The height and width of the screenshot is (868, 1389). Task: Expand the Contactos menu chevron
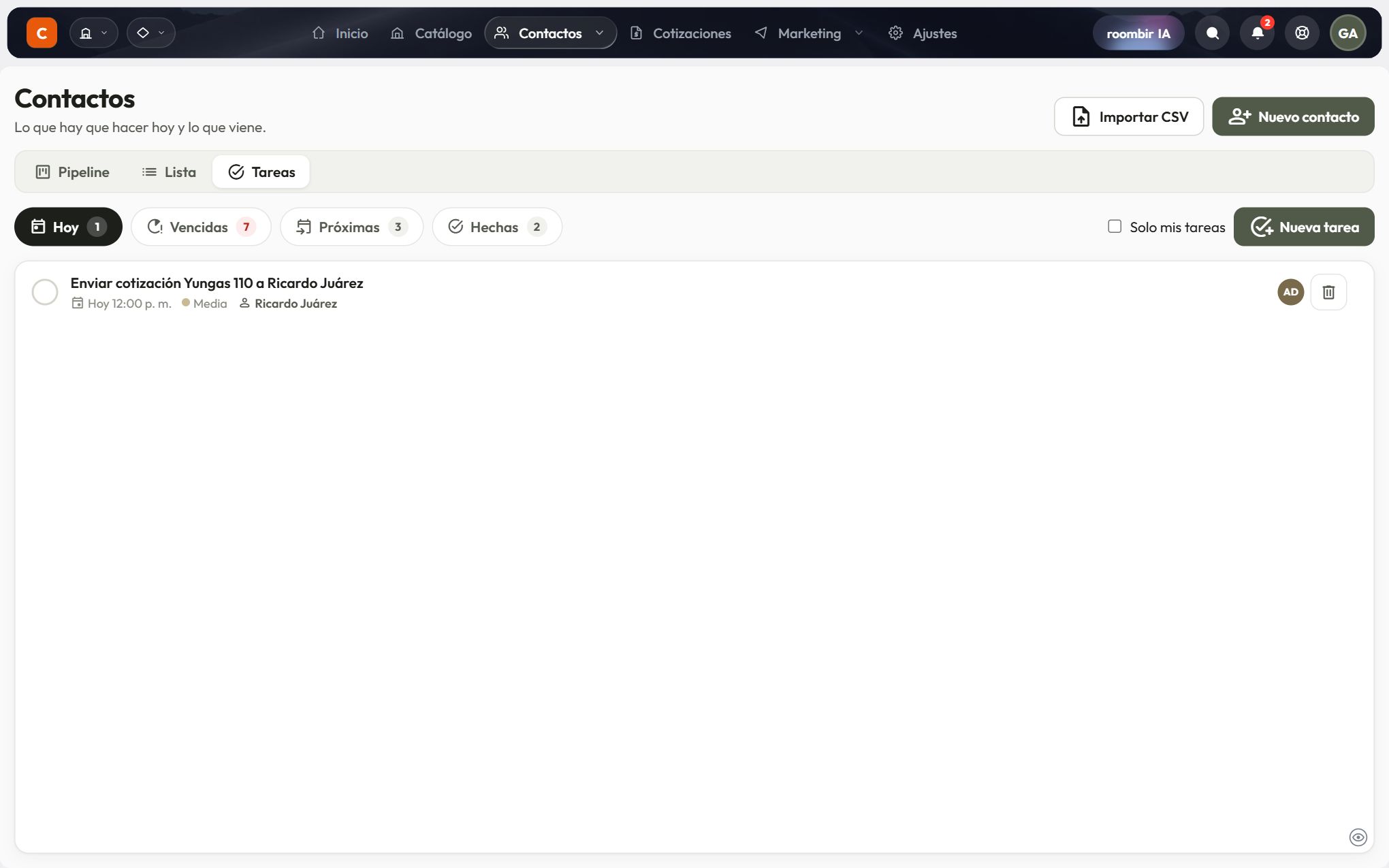coord(599,33)
